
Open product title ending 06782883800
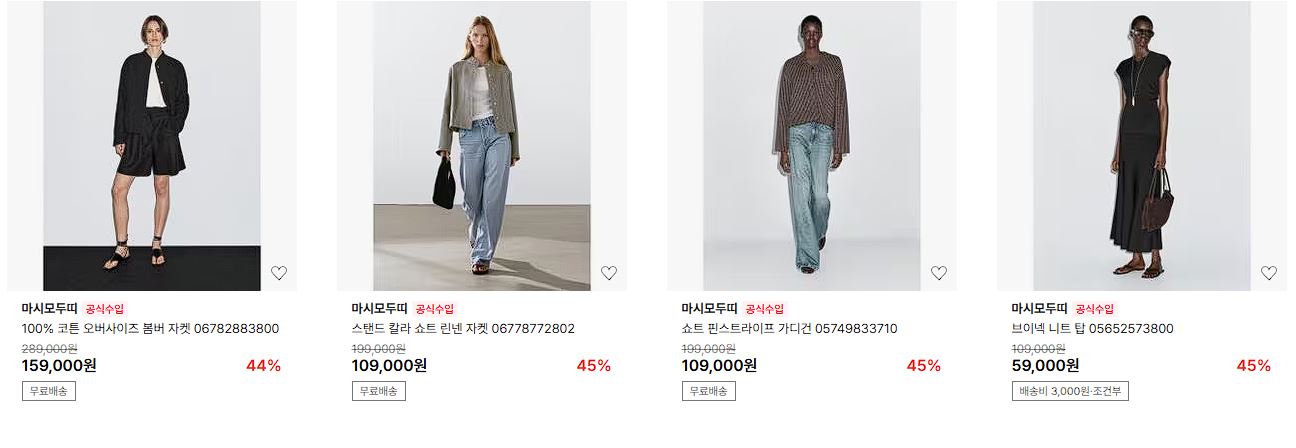tap(150, 328)
